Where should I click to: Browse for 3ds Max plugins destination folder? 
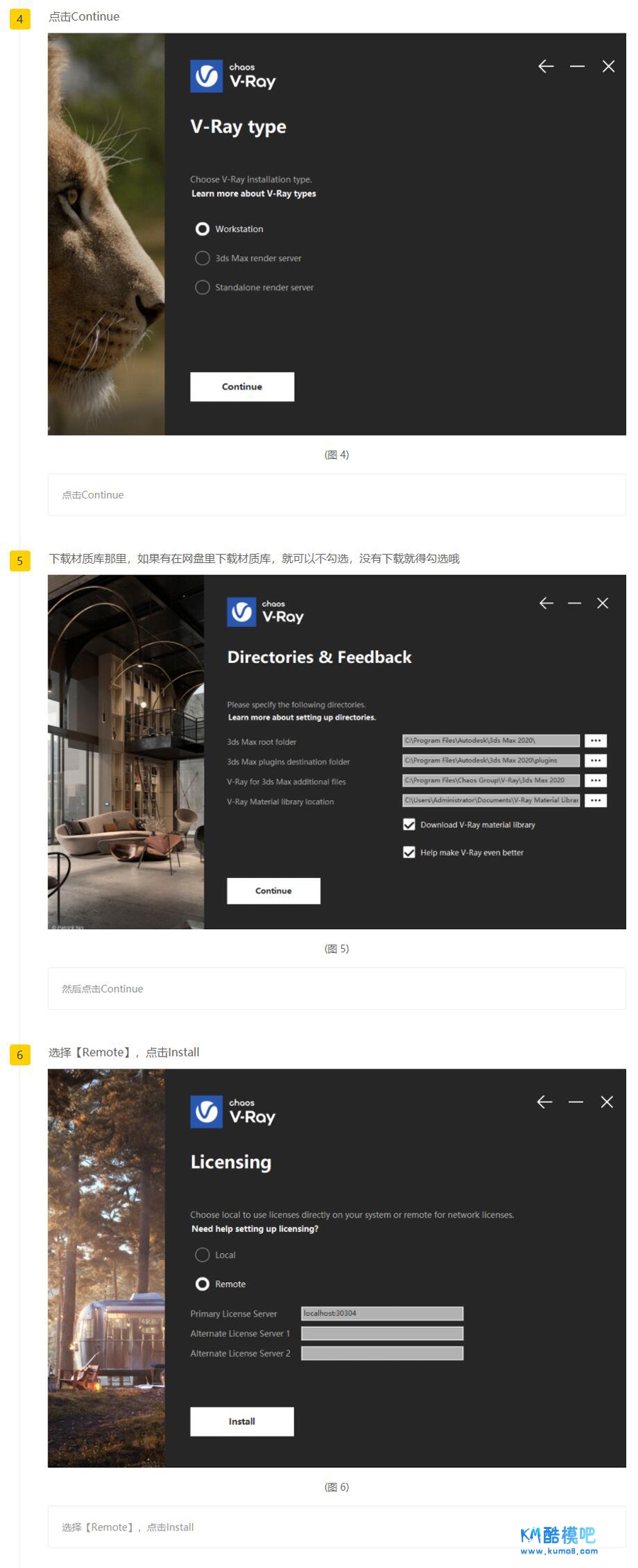(595, 761)
